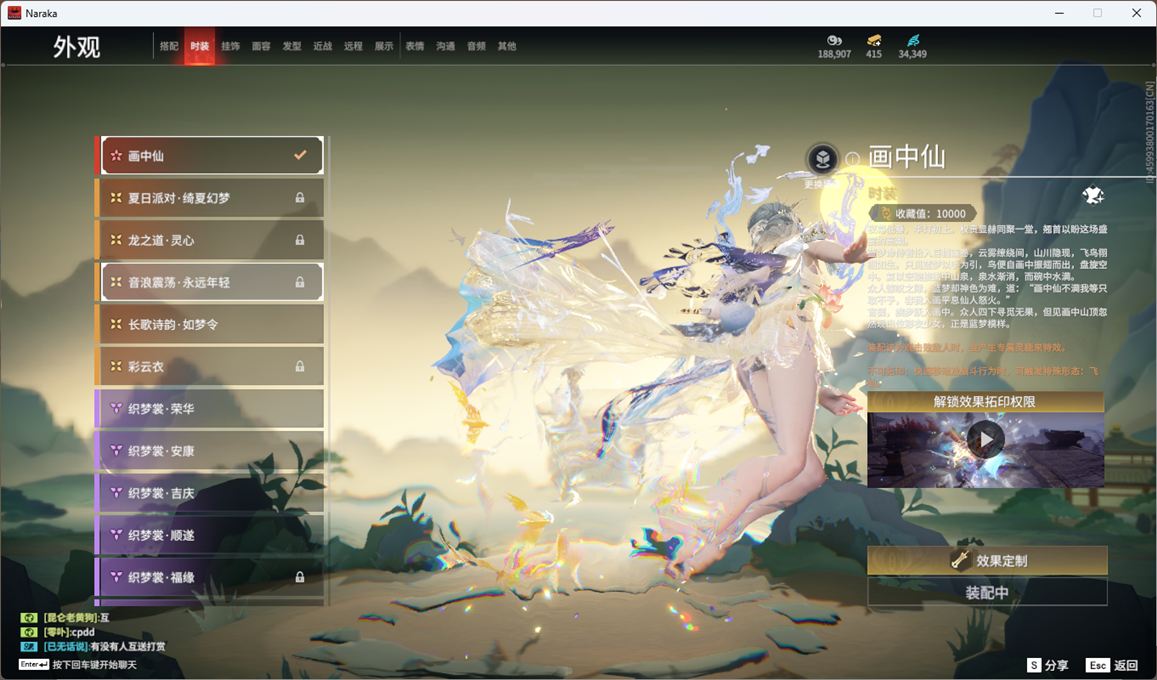
Task: Click the blue feather currency icon
Action: point(912,40)
